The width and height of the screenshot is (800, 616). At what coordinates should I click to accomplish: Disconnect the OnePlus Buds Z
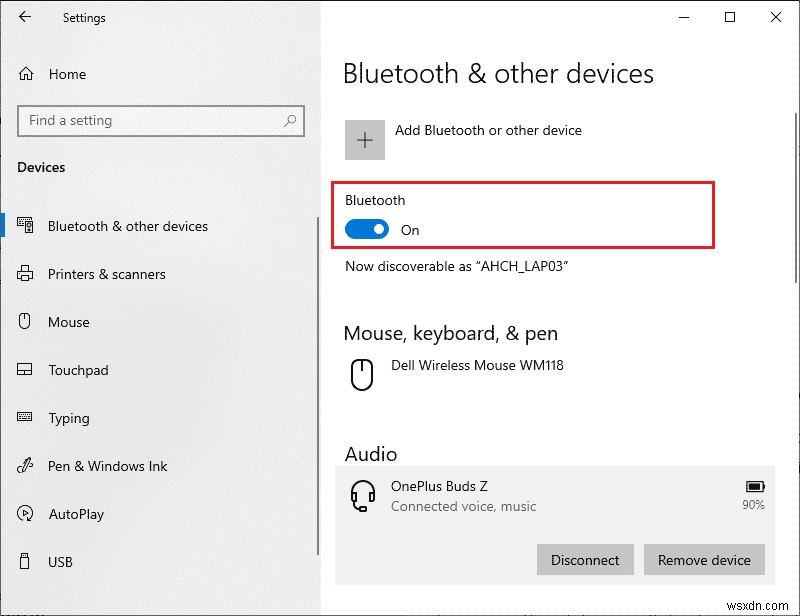585,559
